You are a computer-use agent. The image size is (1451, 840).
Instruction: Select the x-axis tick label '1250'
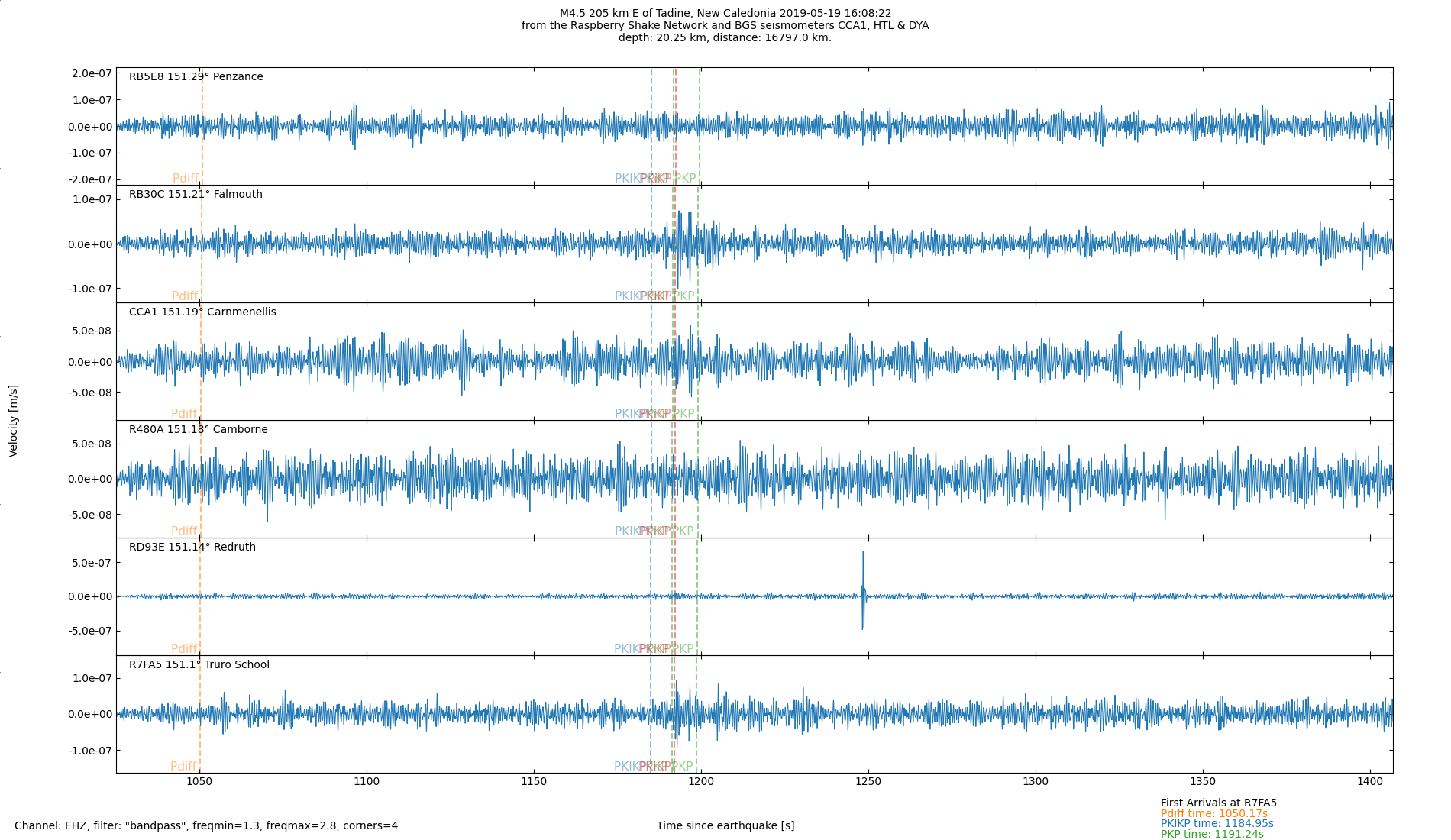[x=868, y=781]
